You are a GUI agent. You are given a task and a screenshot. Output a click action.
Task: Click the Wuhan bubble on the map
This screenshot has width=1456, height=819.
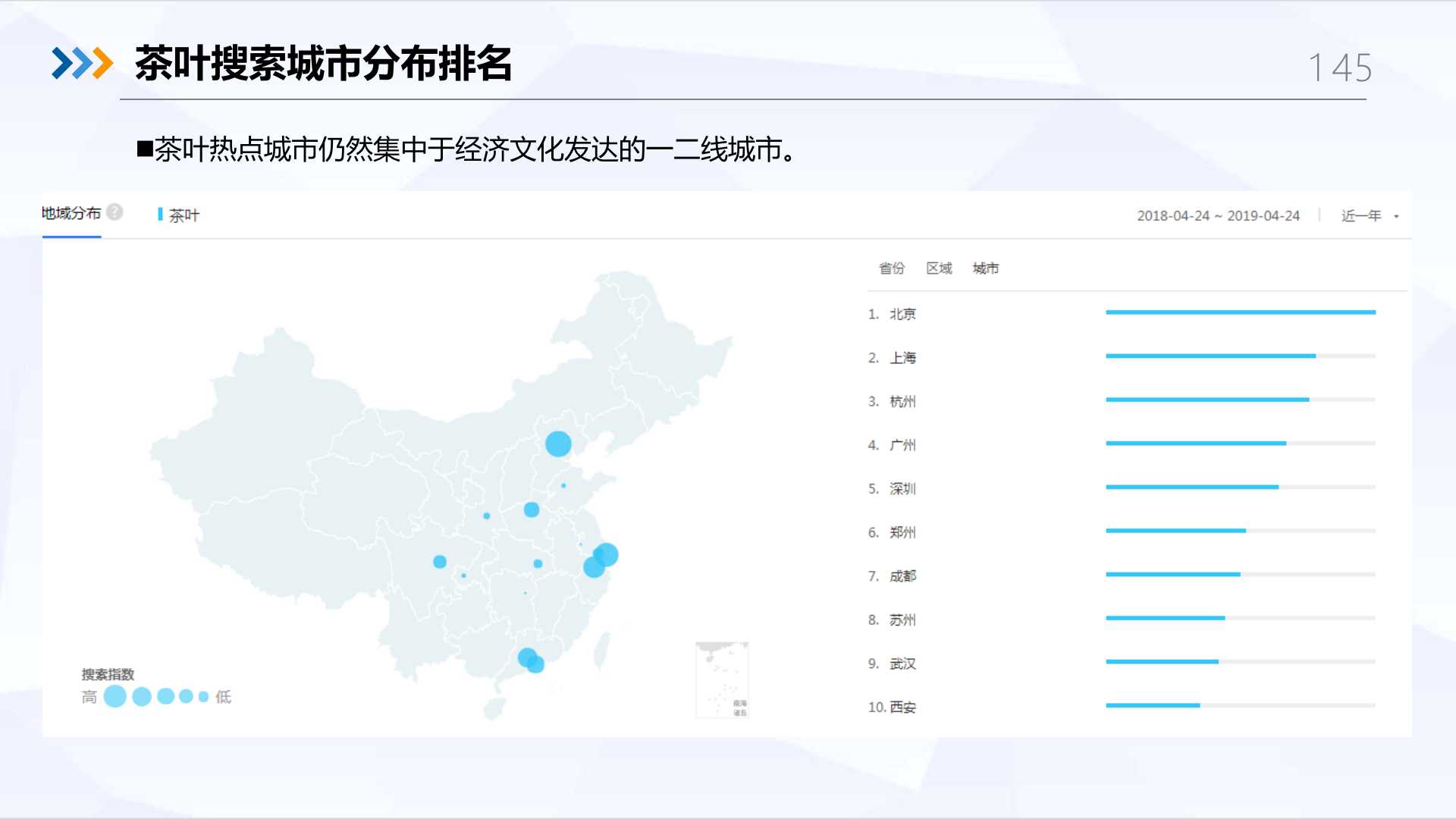538,563
